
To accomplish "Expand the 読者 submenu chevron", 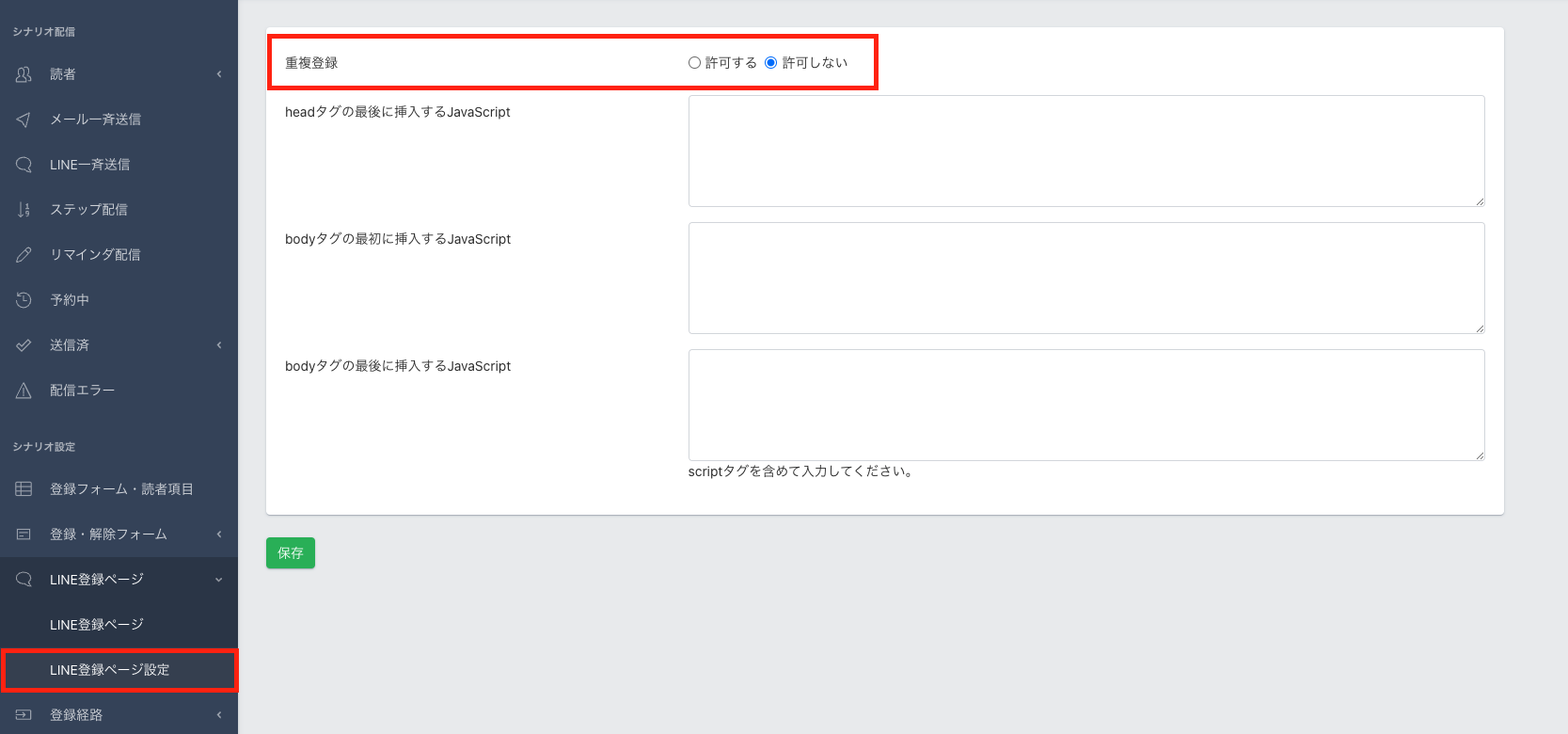I will point(219,74).
